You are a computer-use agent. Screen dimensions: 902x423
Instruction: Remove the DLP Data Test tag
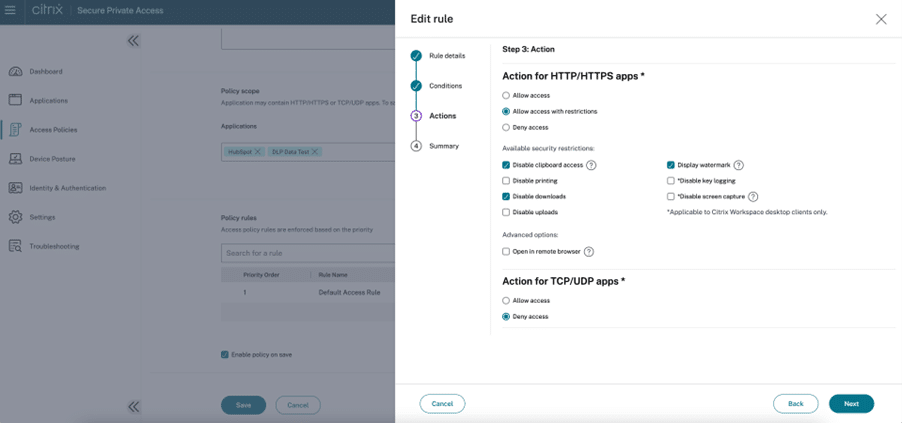click(x=315, y=152)
